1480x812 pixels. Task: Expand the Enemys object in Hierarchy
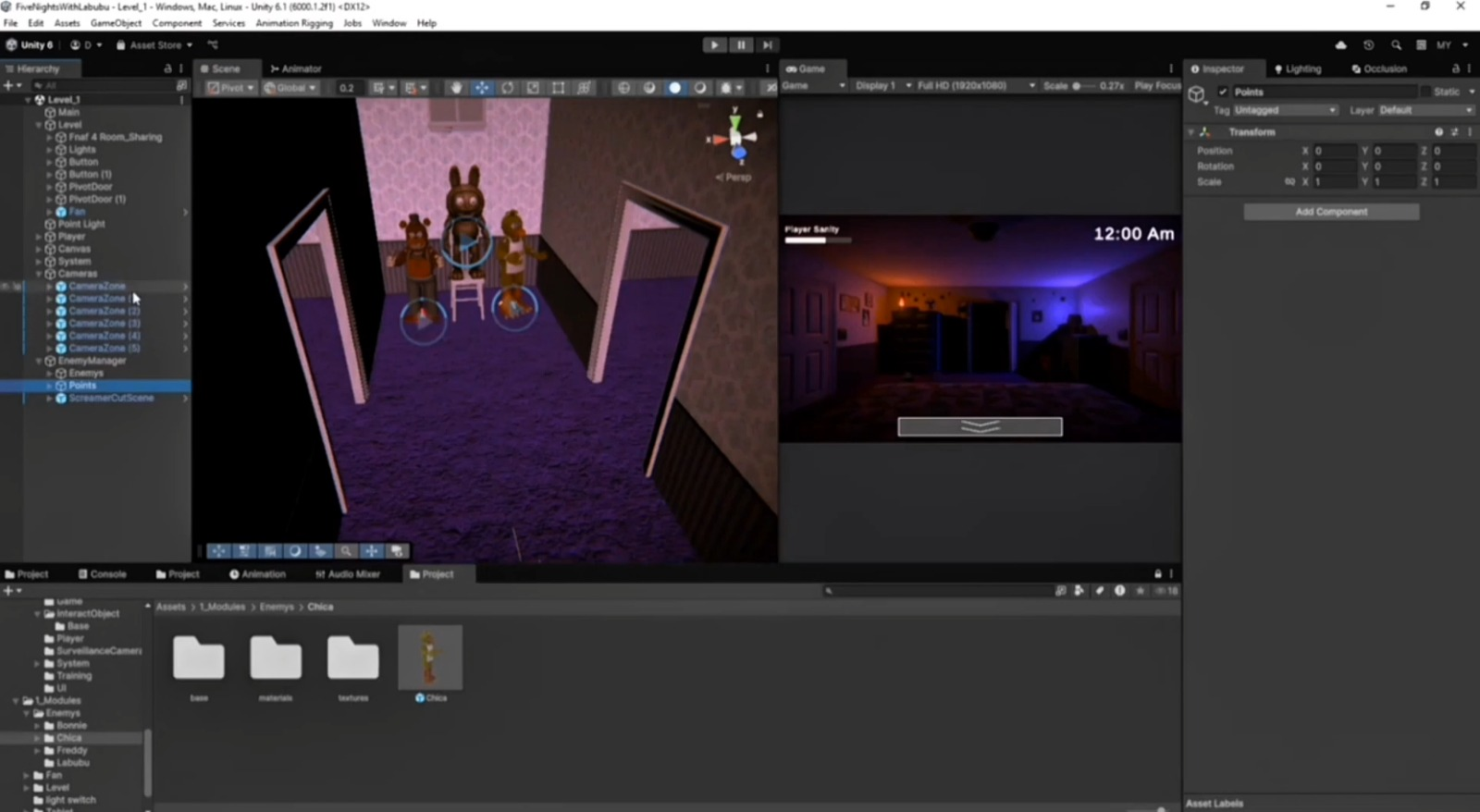click(x=49, y=374)
